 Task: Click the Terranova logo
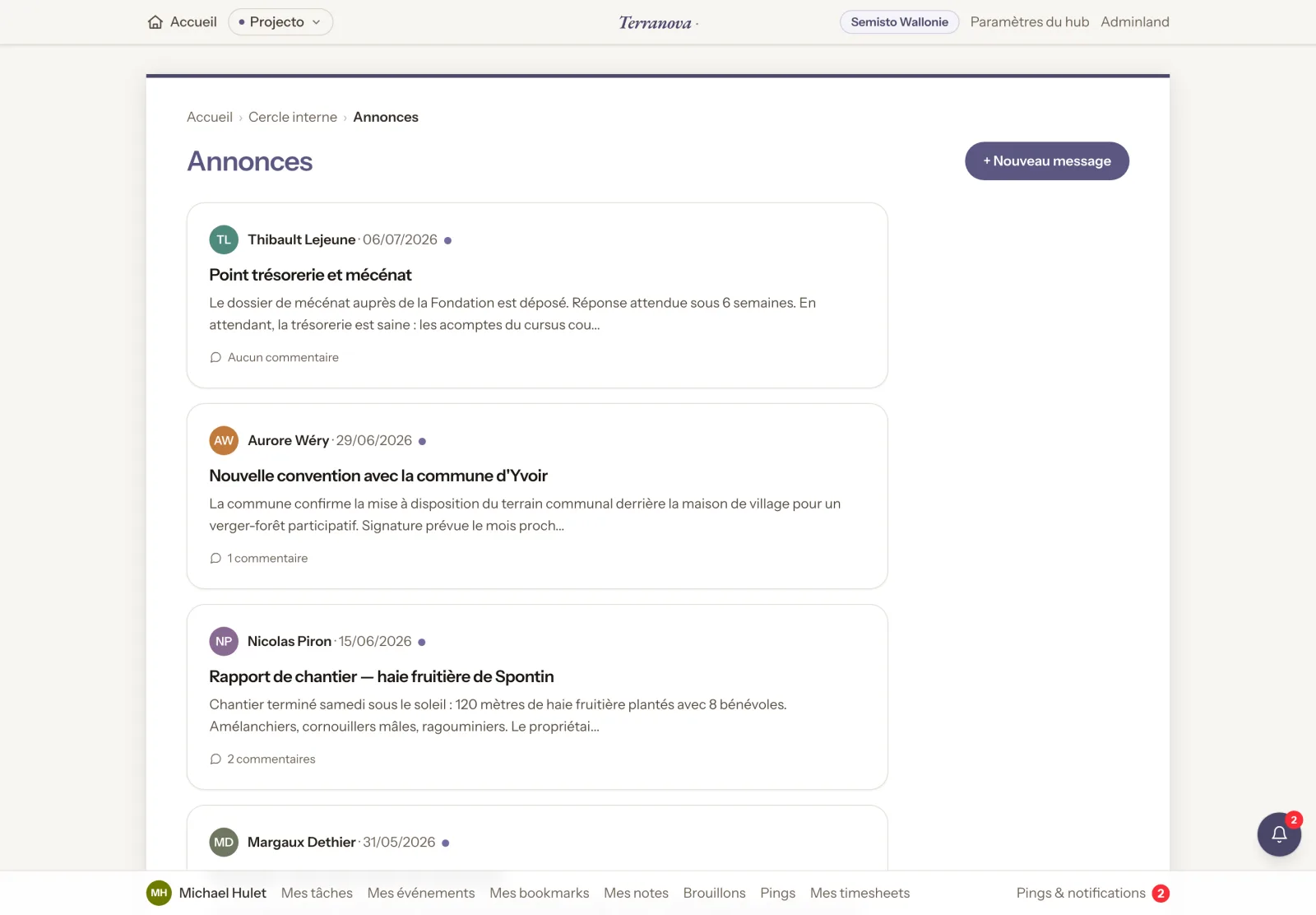(x=658, y=23)
